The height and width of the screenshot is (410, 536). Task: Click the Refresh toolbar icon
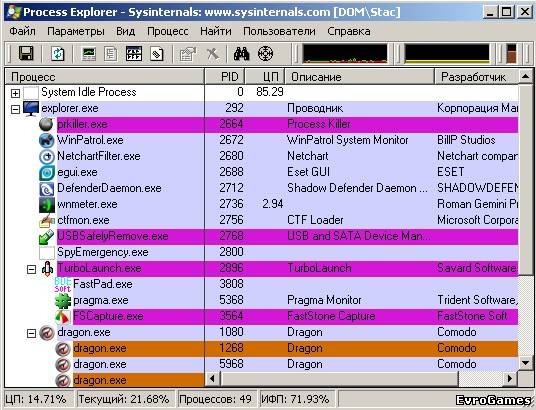[57, 54]
